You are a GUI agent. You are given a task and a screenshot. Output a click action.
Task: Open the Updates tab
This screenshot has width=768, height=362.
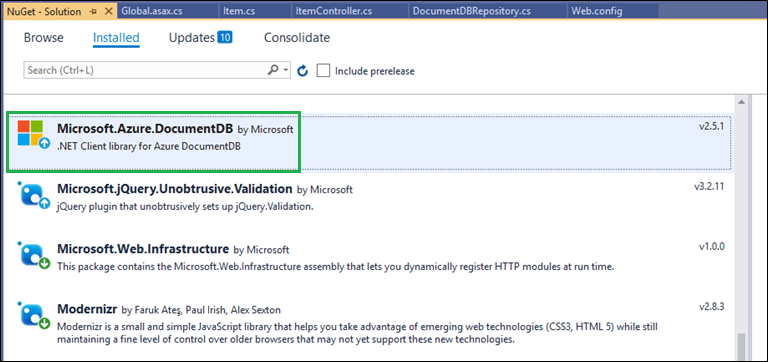coord(192,38)
